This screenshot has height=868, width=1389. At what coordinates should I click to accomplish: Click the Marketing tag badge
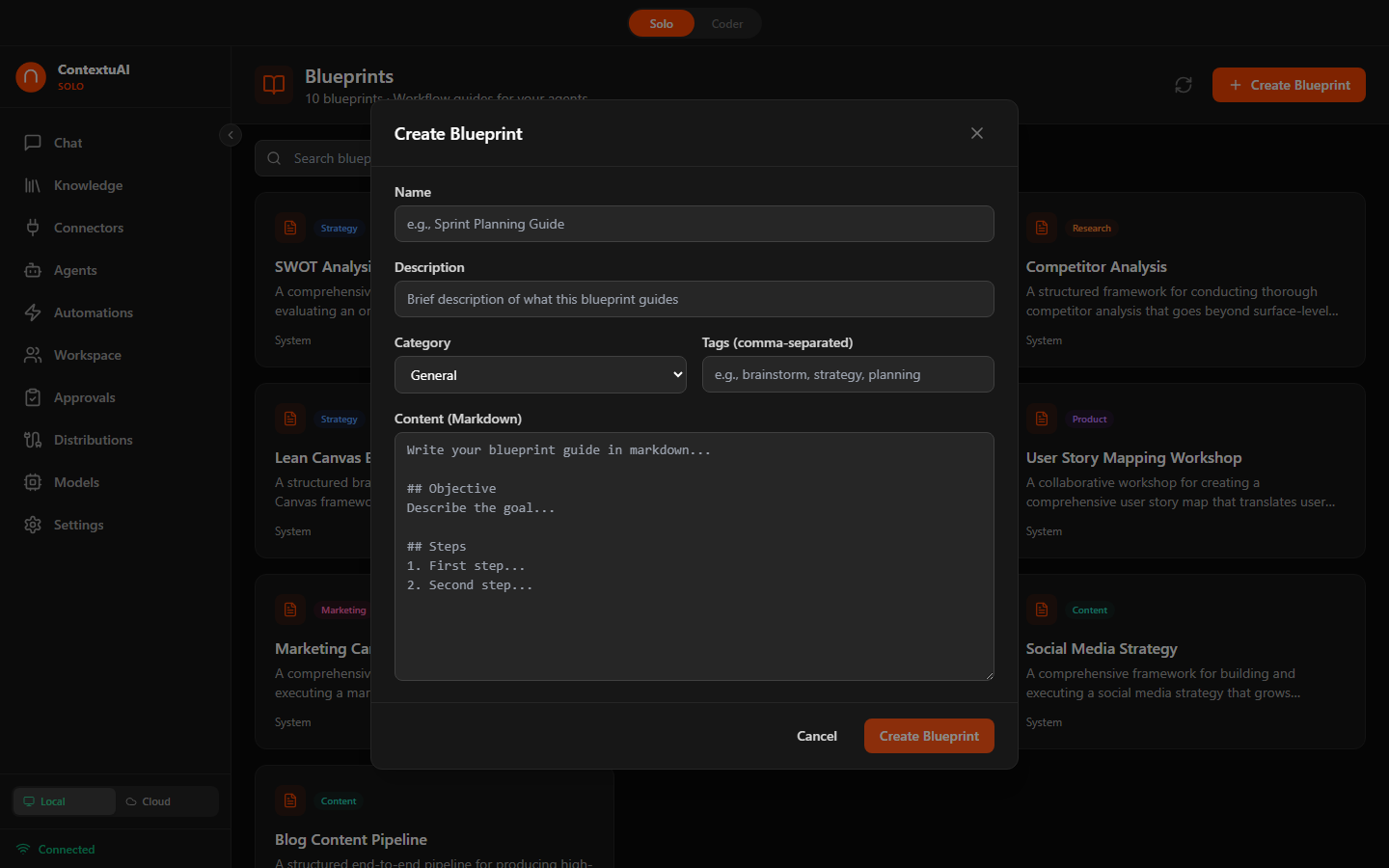pyautogui.click(x=343, y=610)
